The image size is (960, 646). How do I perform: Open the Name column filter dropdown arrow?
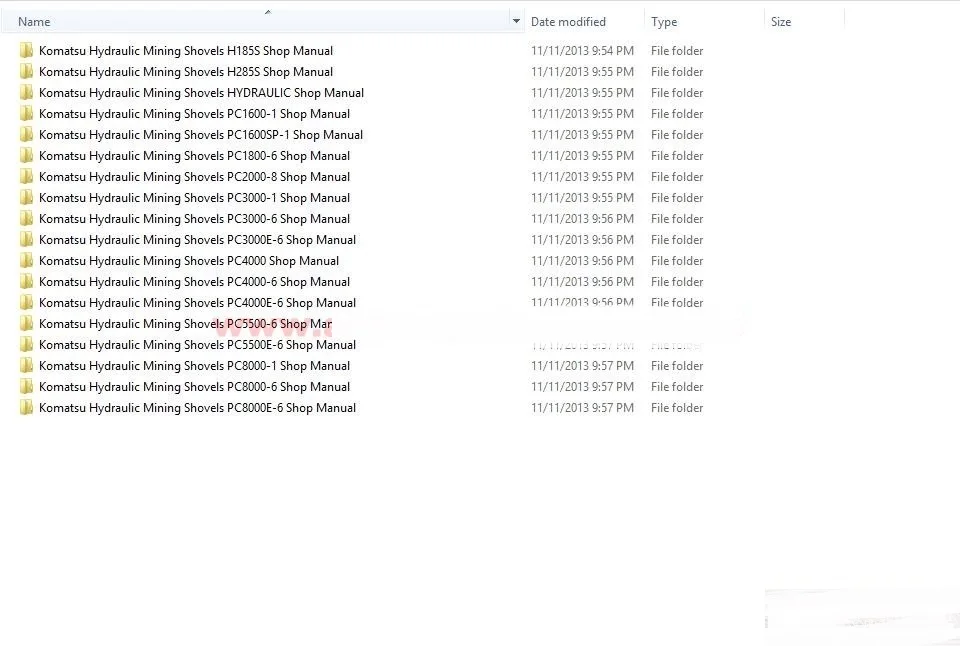[516, 21]
